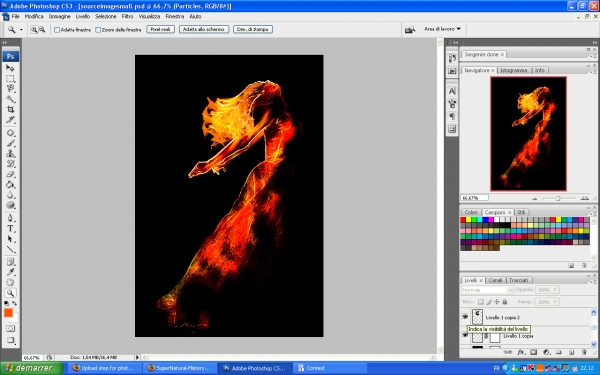Create new adjustment layer from Layers panel
This screenshot has width=600, height=375.
pos(546,352)
